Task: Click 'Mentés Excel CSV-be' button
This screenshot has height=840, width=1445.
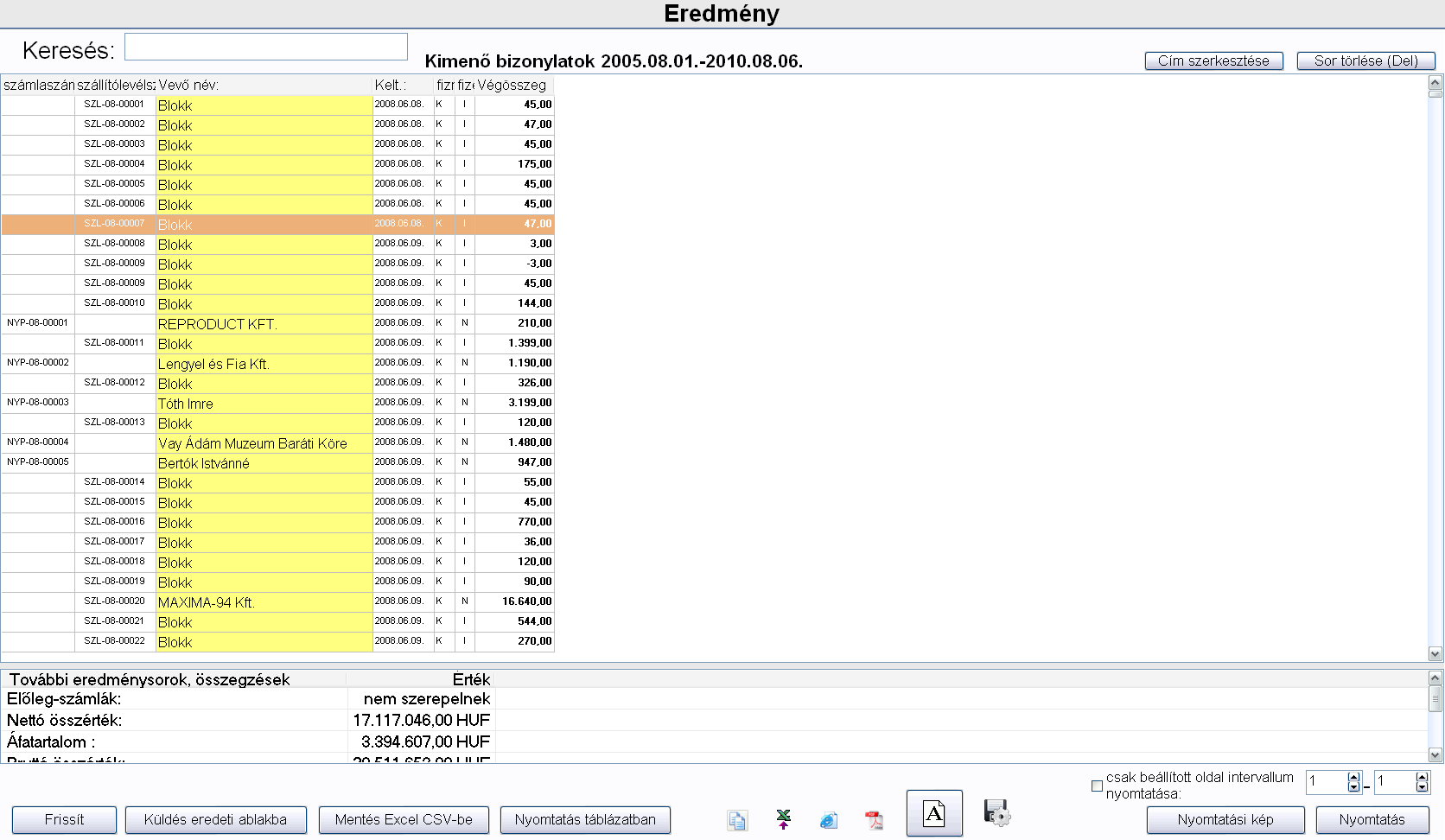Action: coord(404,820)
